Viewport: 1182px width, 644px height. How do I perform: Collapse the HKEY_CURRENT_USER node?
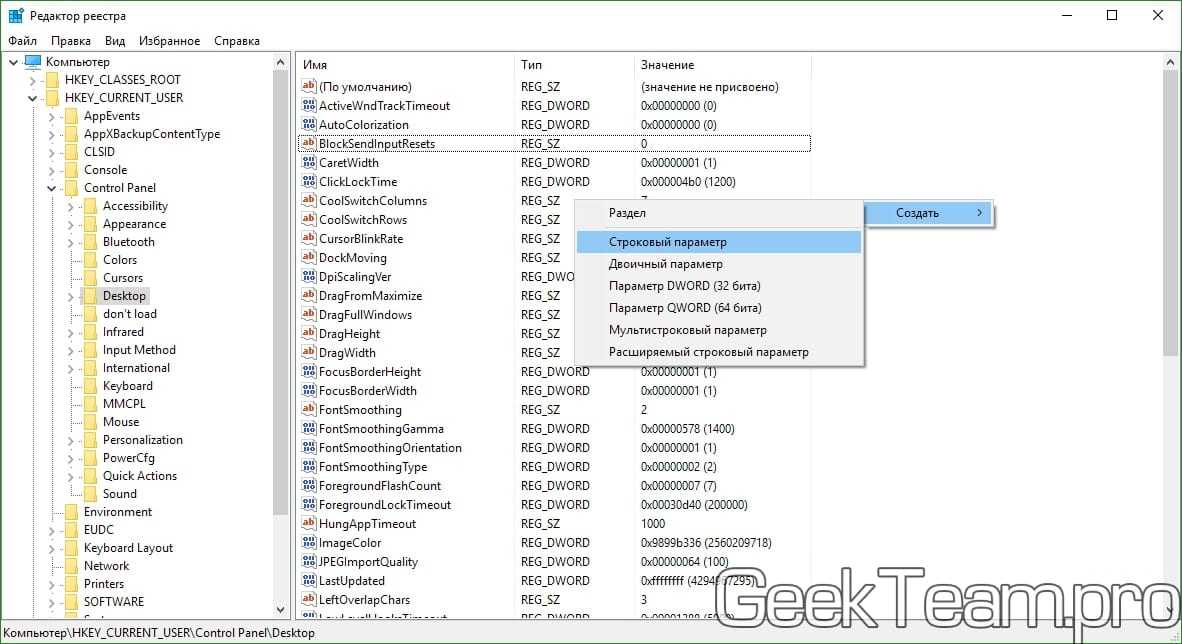click(32, 98)
